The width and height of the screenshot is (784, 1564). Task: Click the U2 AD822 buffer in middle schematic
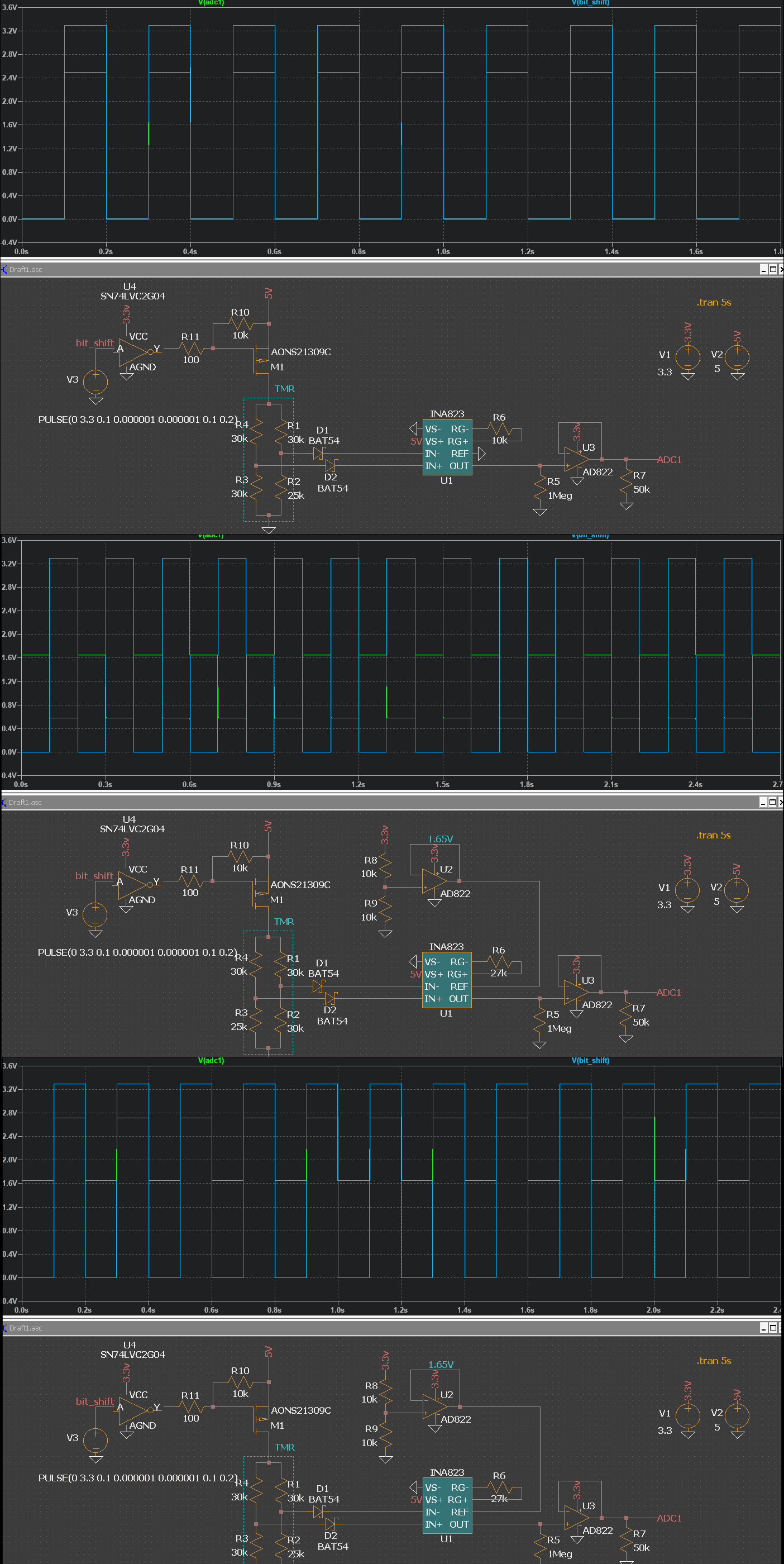[434, 881]
